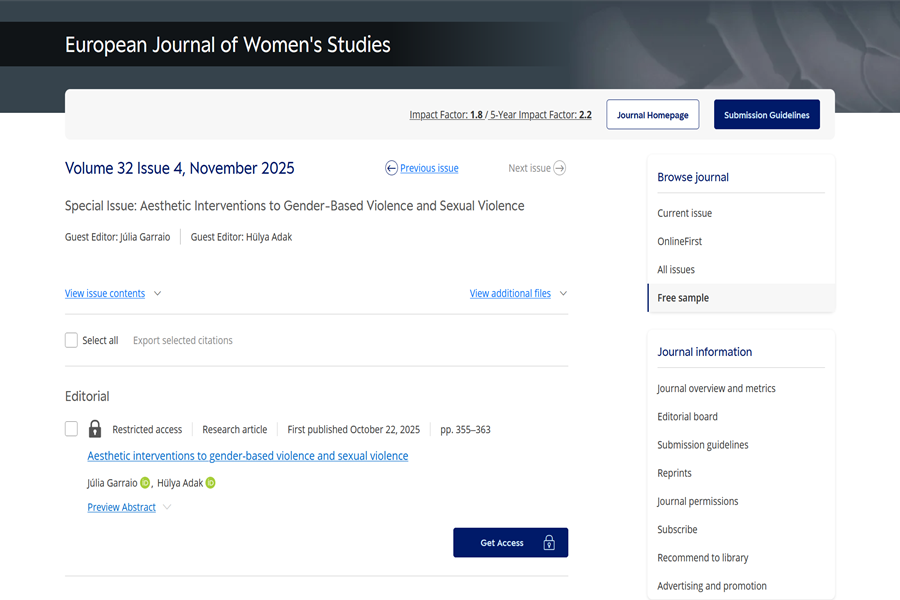Open All issues from sidebar
Viewport: 900px width, 600px height.
(676, 270)
